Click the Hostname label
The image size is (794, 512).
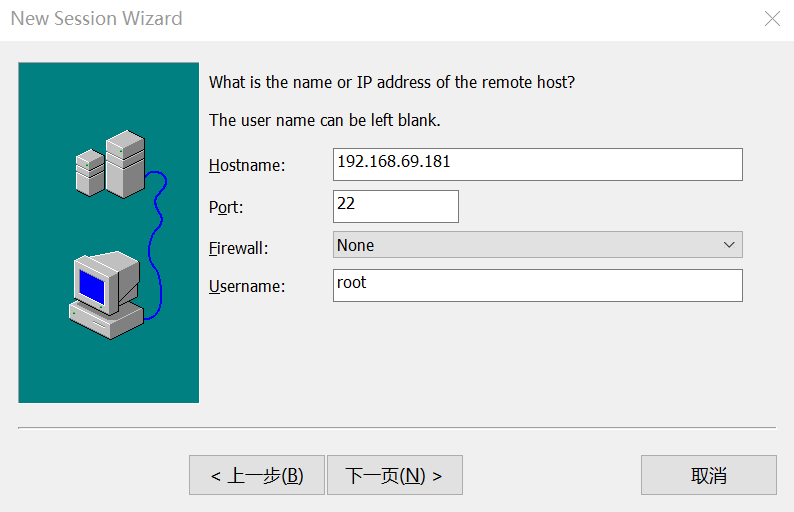click(247, 166)
